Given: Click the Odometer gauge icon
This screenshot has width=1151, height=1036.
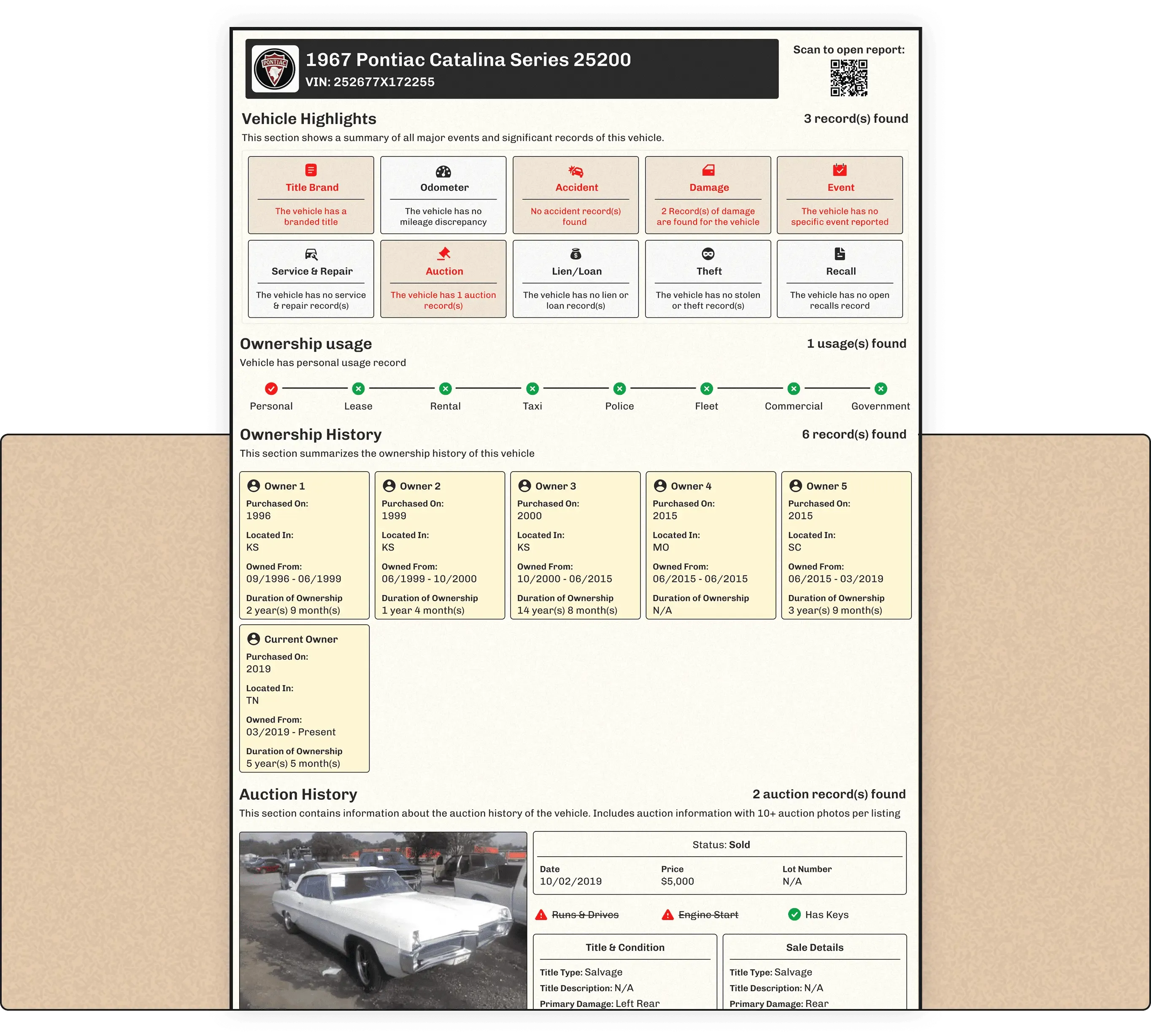Looking at the screenshot, I should tap(443, 171).
